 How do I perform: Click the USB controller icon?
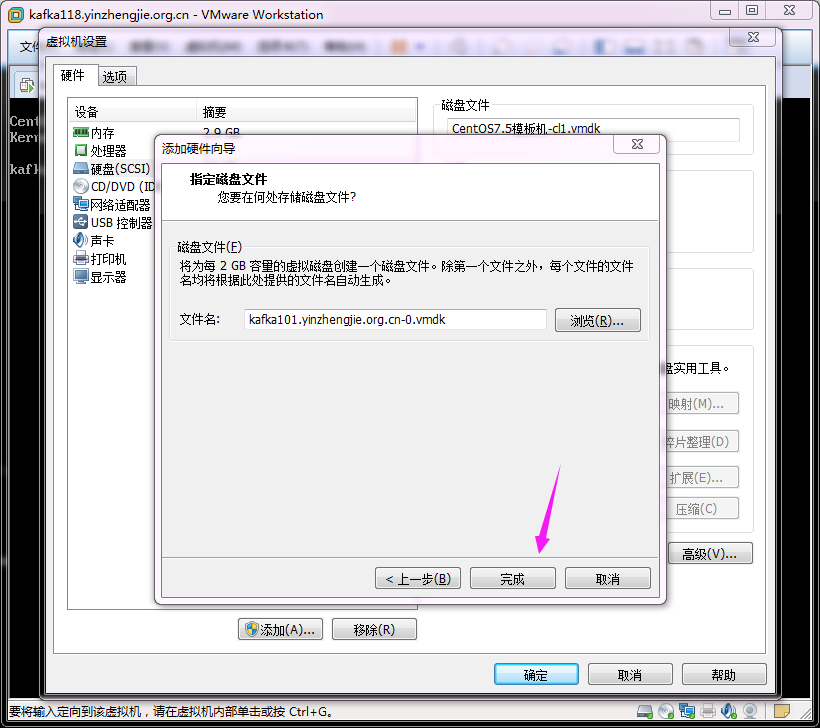81,222
